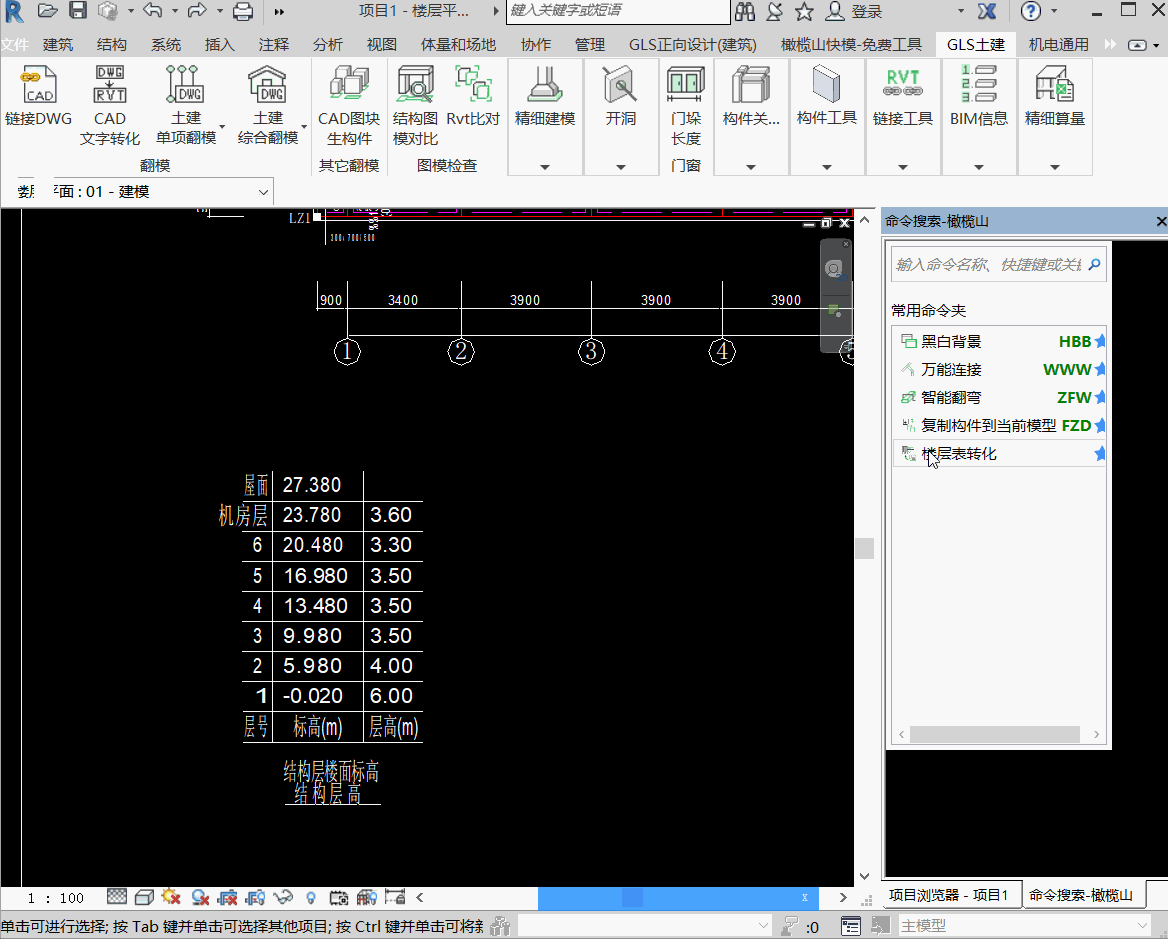The height and width of the screenshot is (939, 1168).
Task: Open file from quick access toolbar
Action: pyautogui.click(x=48, y=10)
